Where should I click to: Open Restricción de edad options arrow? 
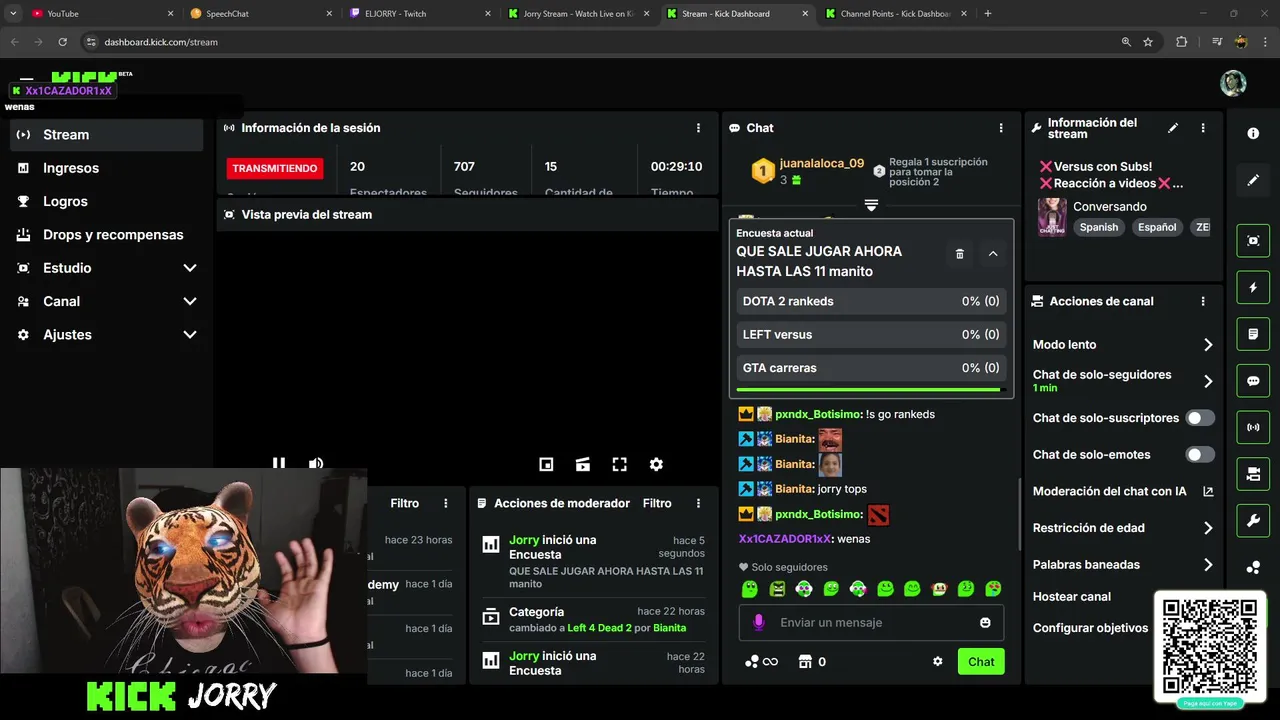(1208, 528)
